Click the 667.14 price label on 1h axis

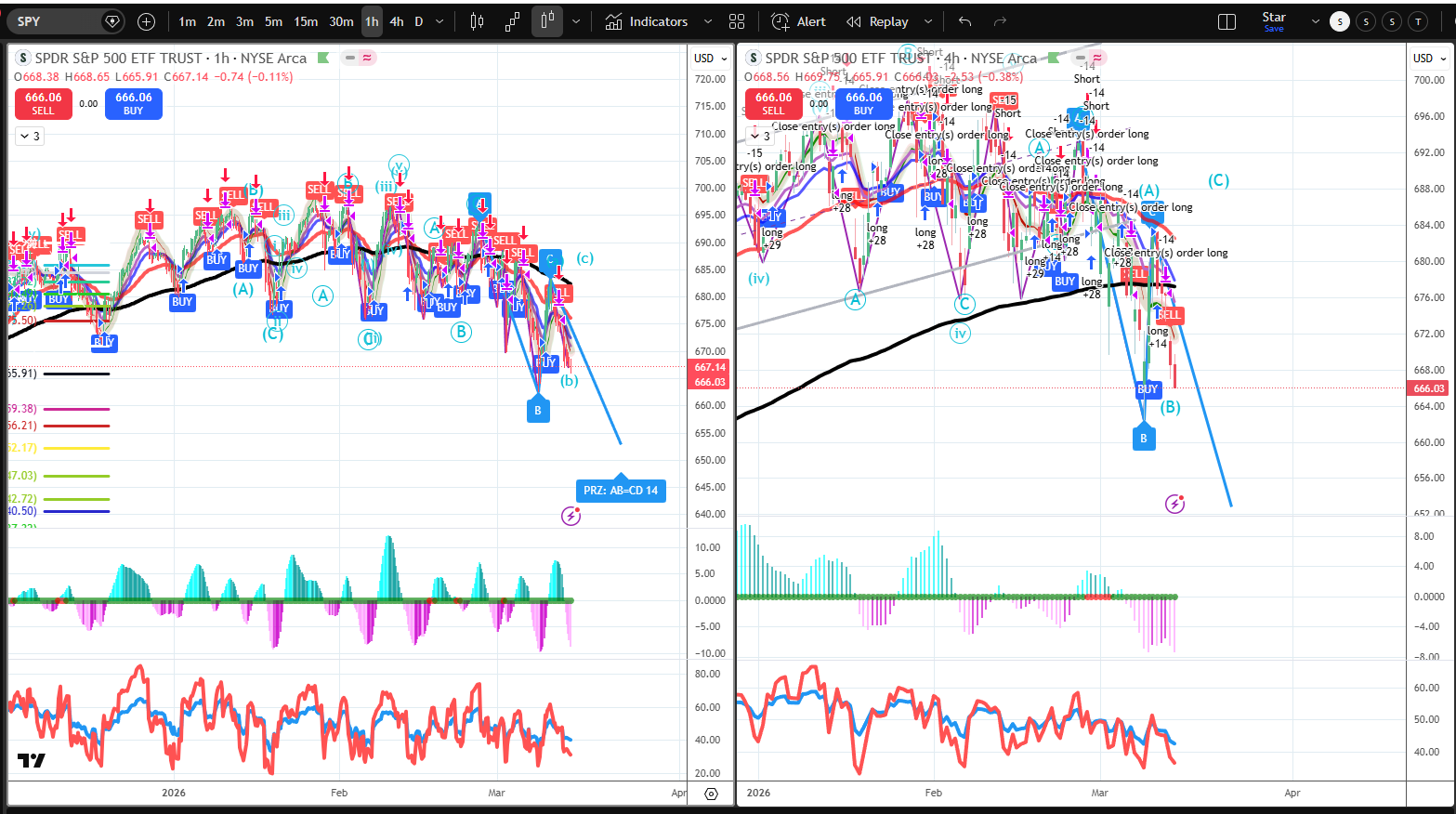(x=710, y=367)
